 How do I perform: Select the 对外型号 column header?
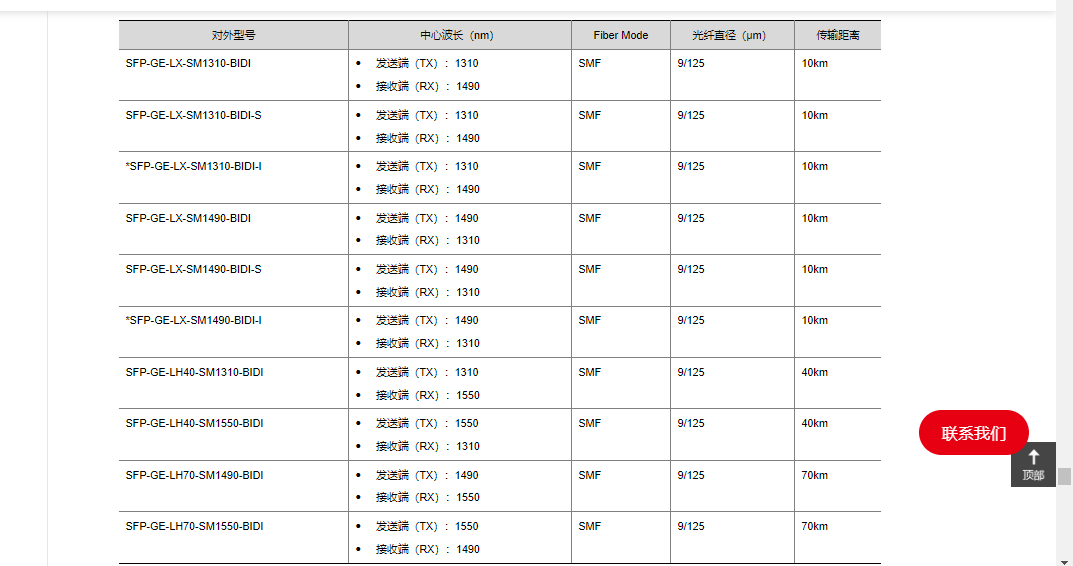pos(233,35)
